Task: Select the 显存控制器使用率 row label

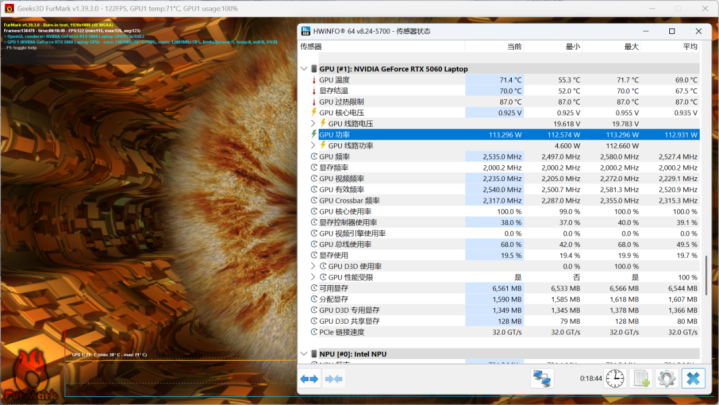Action: point(348,222)
